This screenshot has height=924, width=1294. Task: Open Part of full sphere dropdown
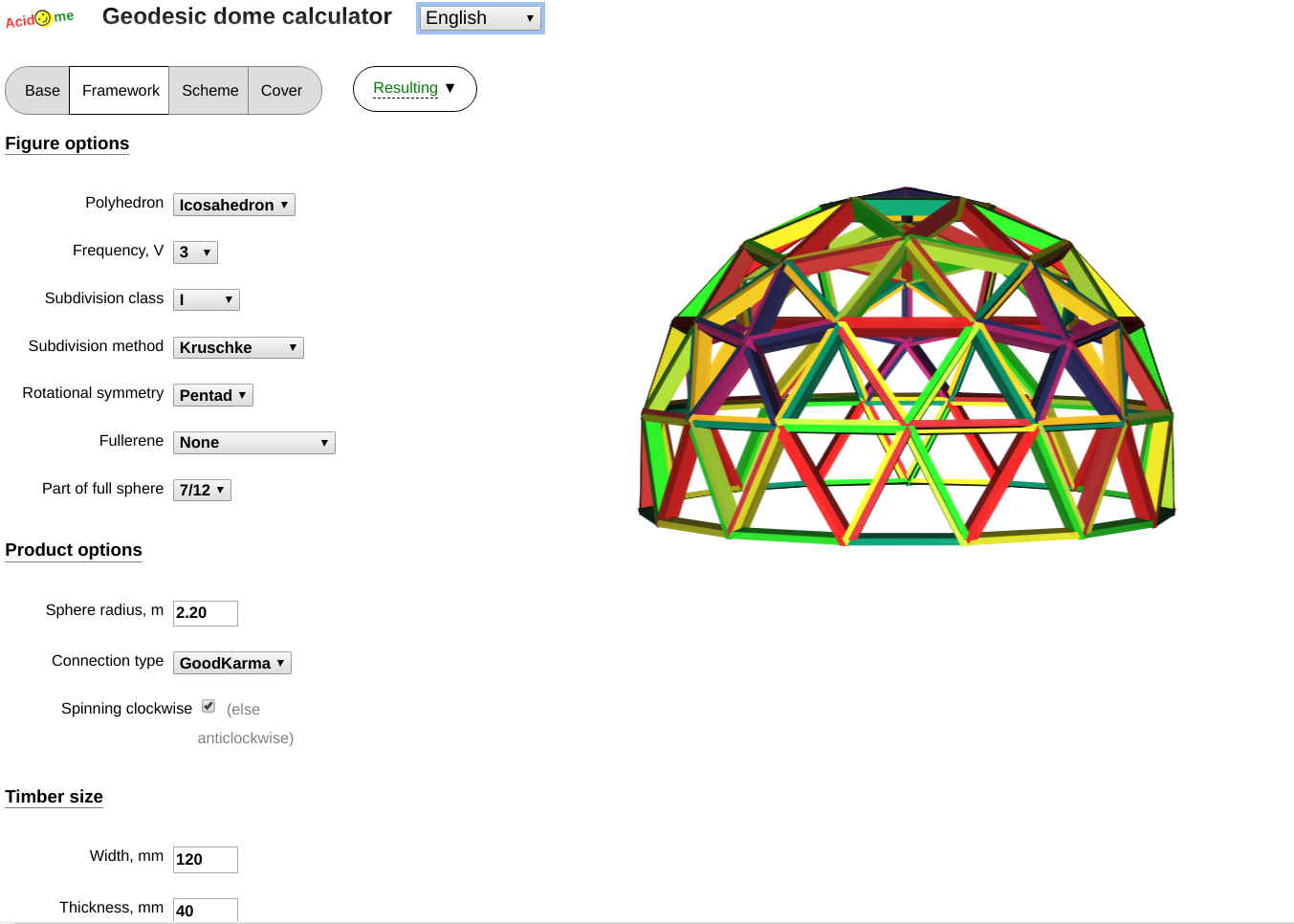(x=202, y=491)
